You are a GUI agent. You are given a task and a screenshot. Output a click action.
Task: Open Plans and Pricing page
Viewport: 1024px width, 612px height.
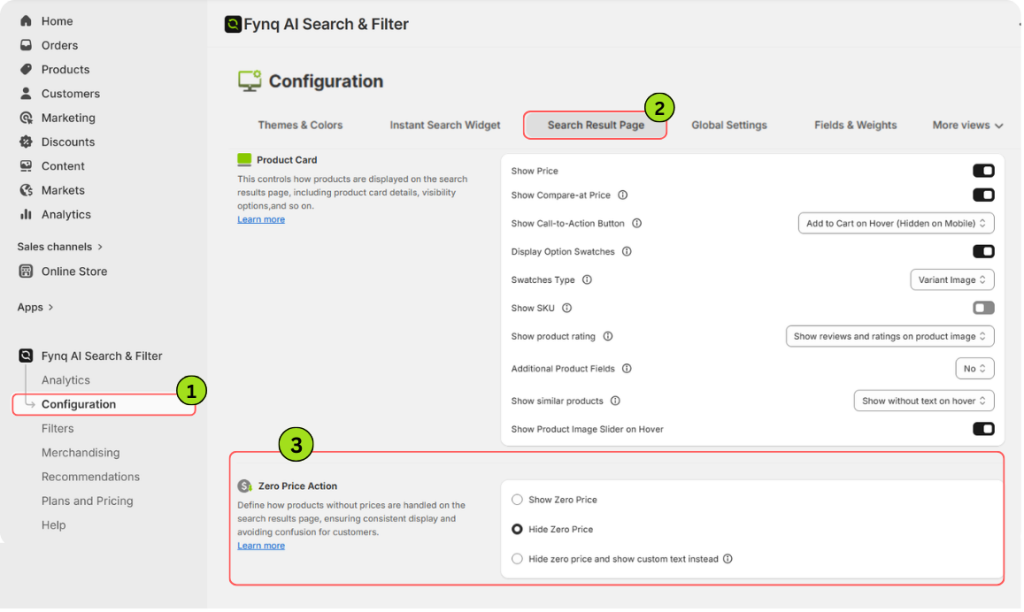[88, 501]
